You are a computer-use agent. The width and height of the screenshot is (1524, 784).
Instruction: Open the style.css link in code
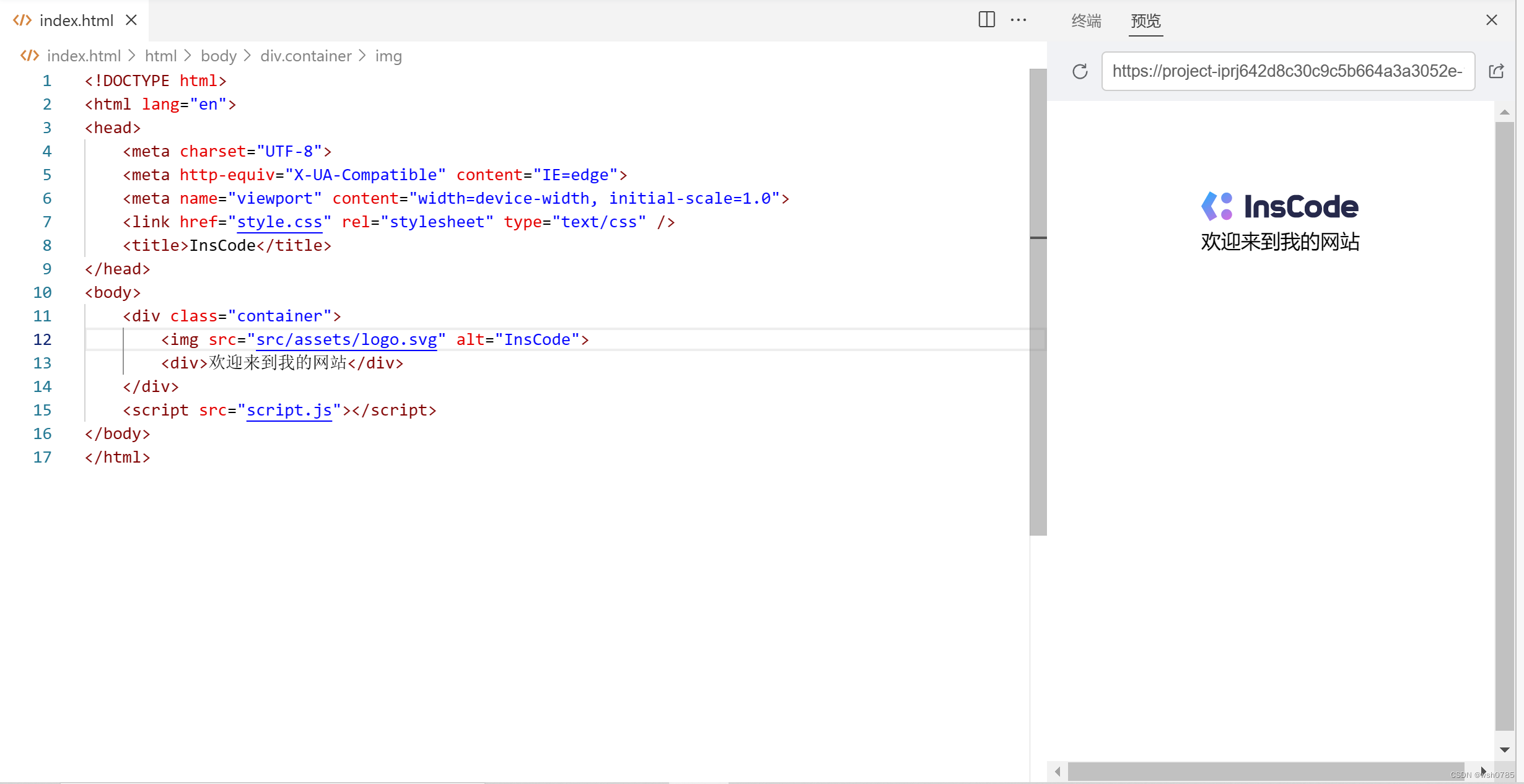point(279,222)
